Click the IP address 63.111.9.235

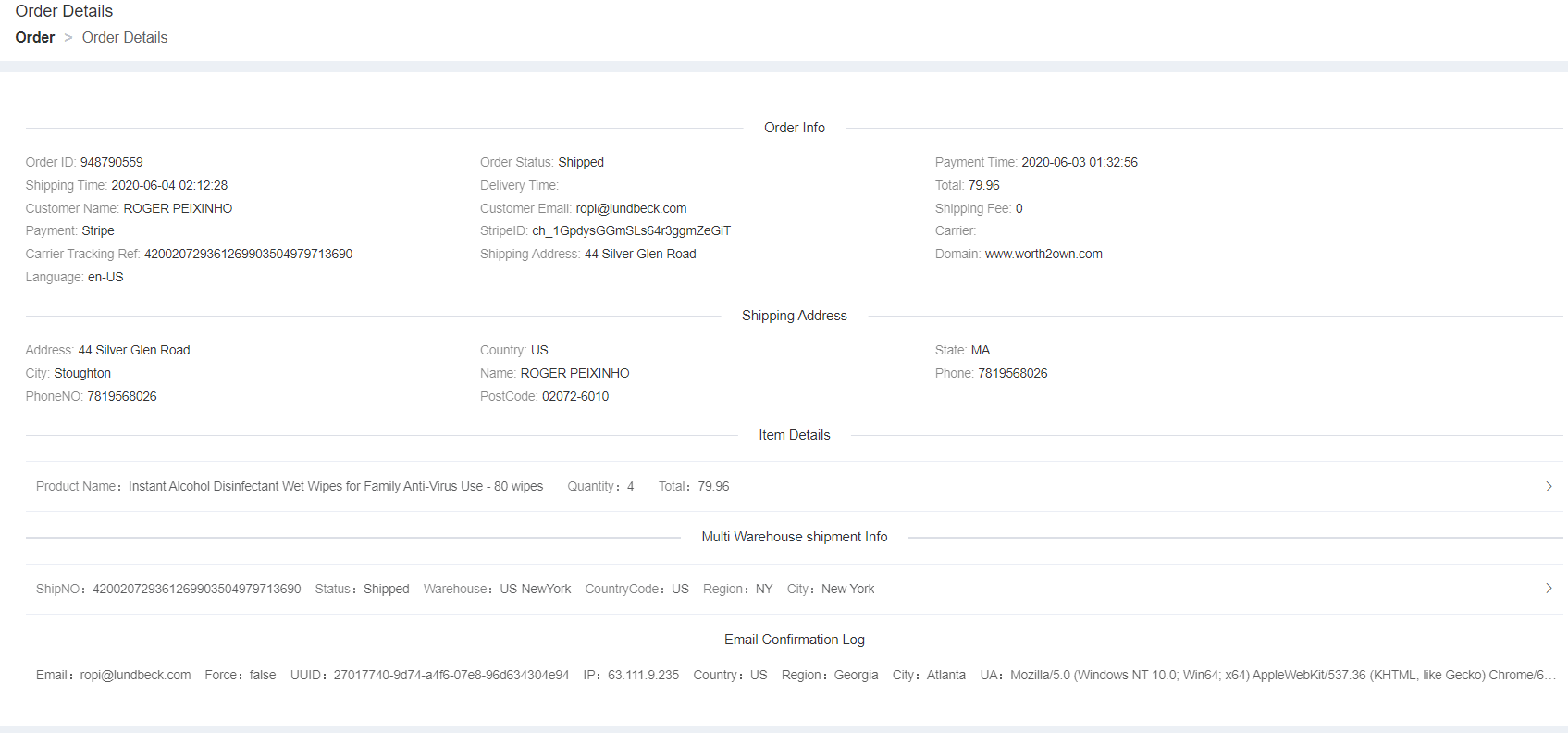point(643,675)
